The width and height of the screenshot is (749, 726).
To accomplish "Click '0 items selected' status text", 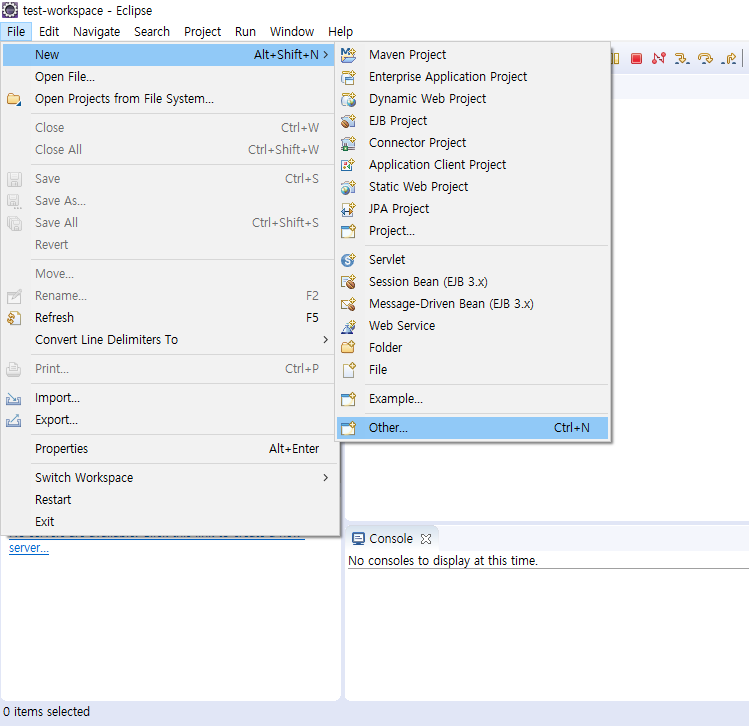I will click(x=46, y=712).
